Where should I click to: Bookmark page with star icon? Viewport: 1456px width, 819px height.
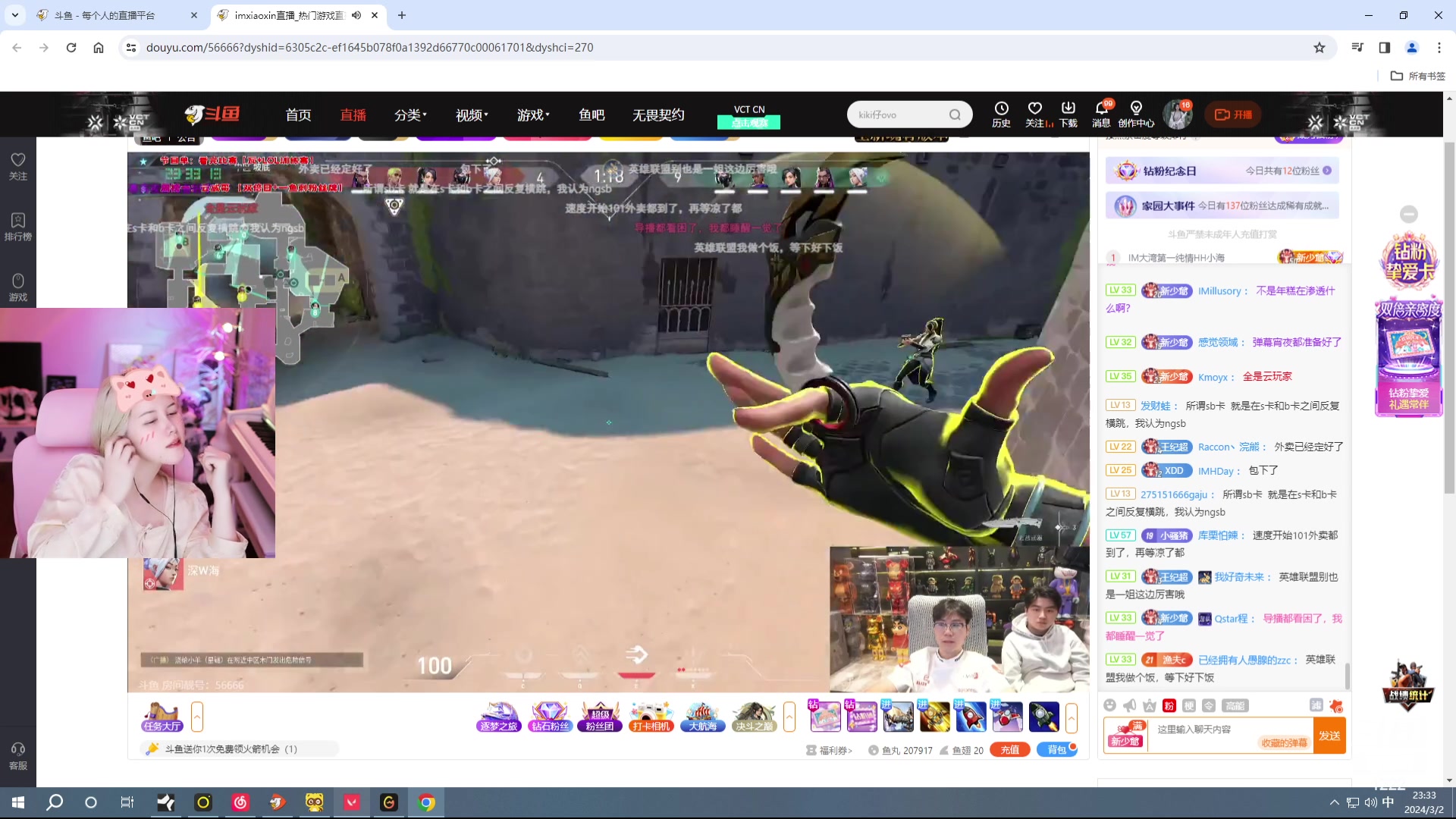[x=1319, y=48]
